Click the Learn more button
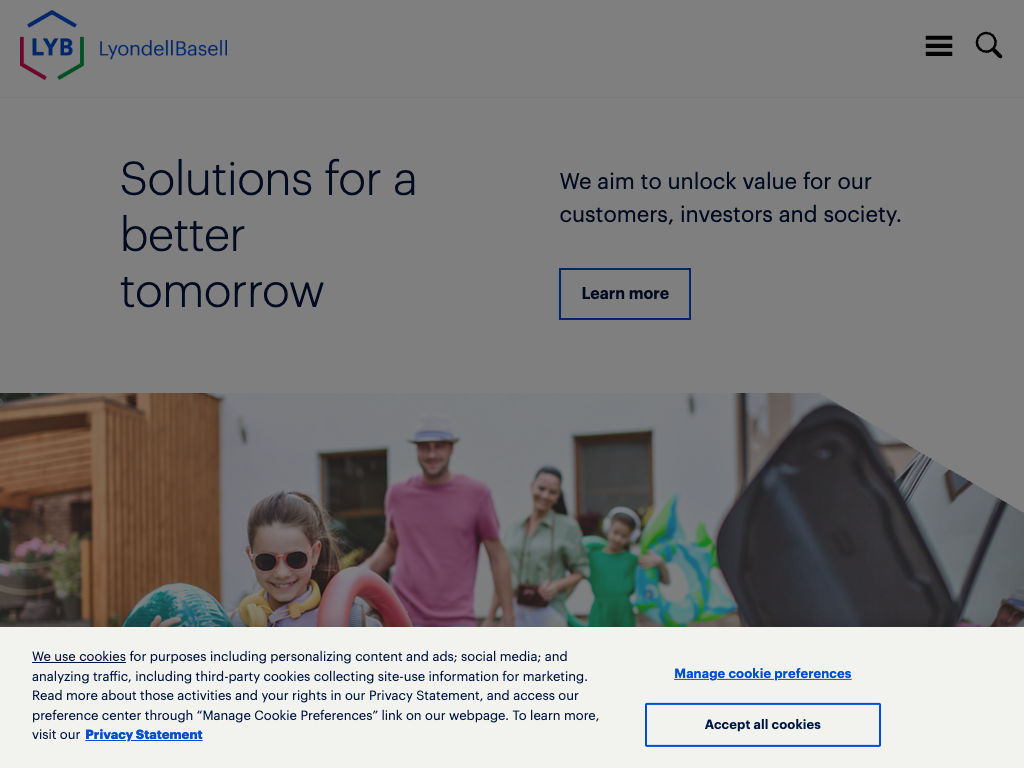 (x=625, y=294)
